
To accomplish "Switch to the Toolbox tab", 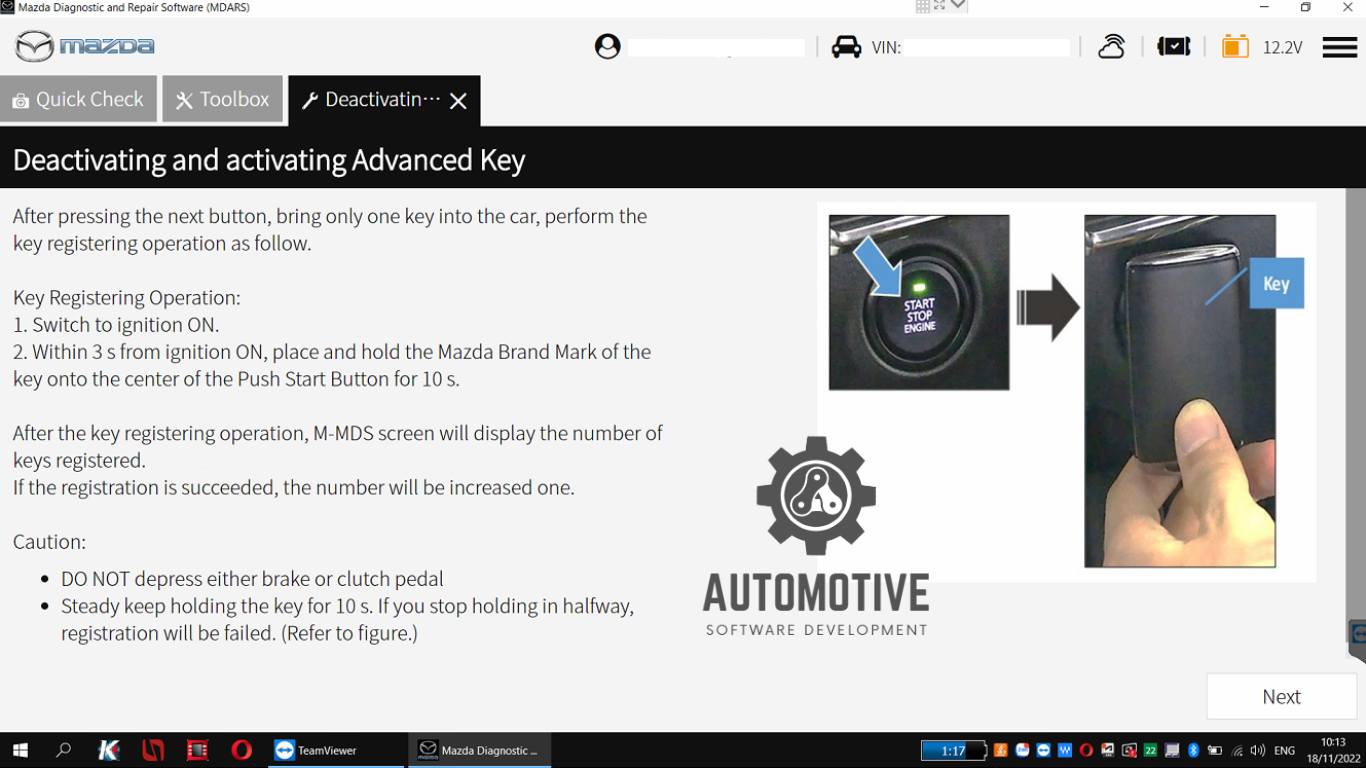I will point(222,99).
